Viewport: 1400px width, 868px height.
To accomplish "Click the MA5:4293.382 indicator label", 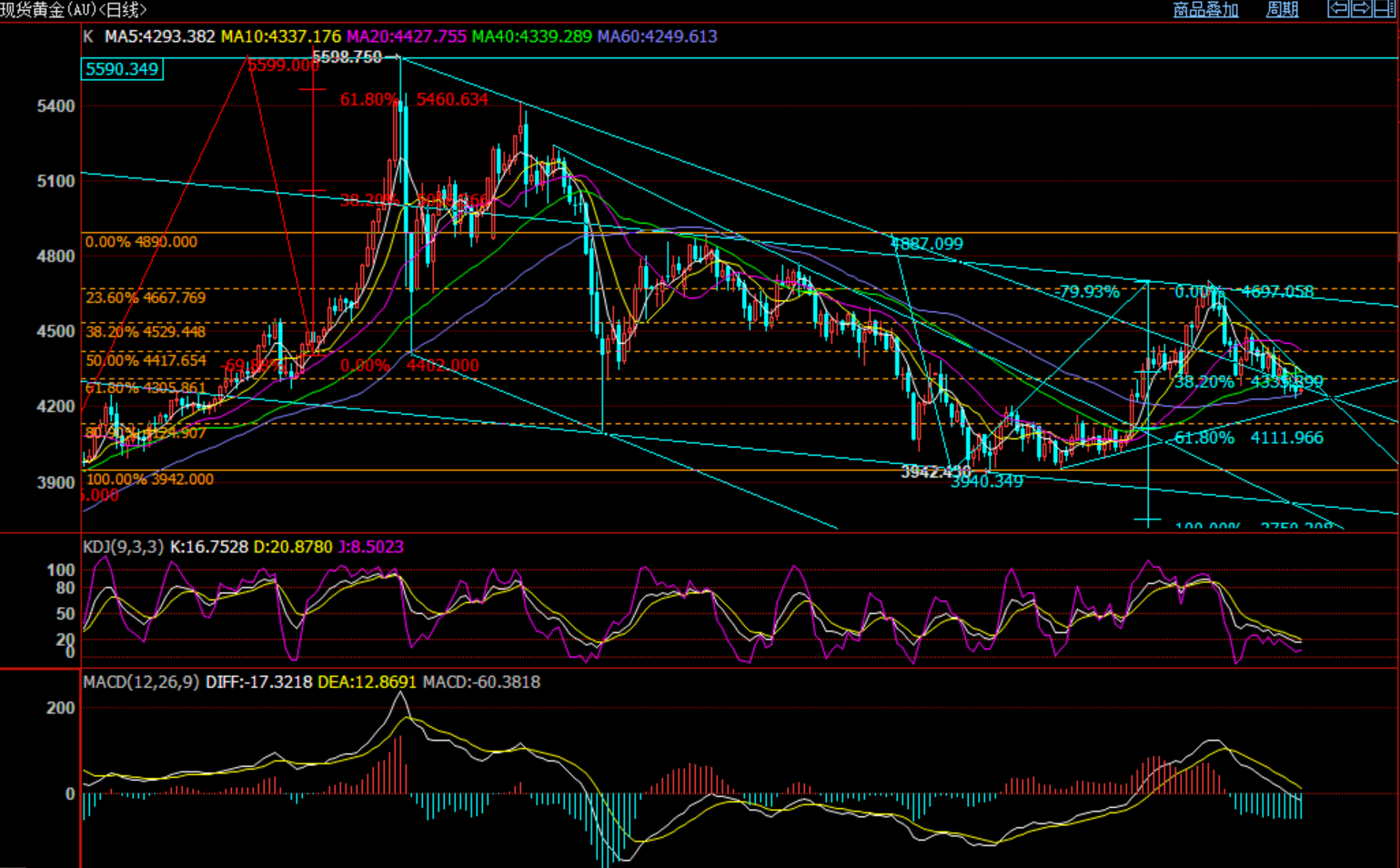I will click(160, 36).
